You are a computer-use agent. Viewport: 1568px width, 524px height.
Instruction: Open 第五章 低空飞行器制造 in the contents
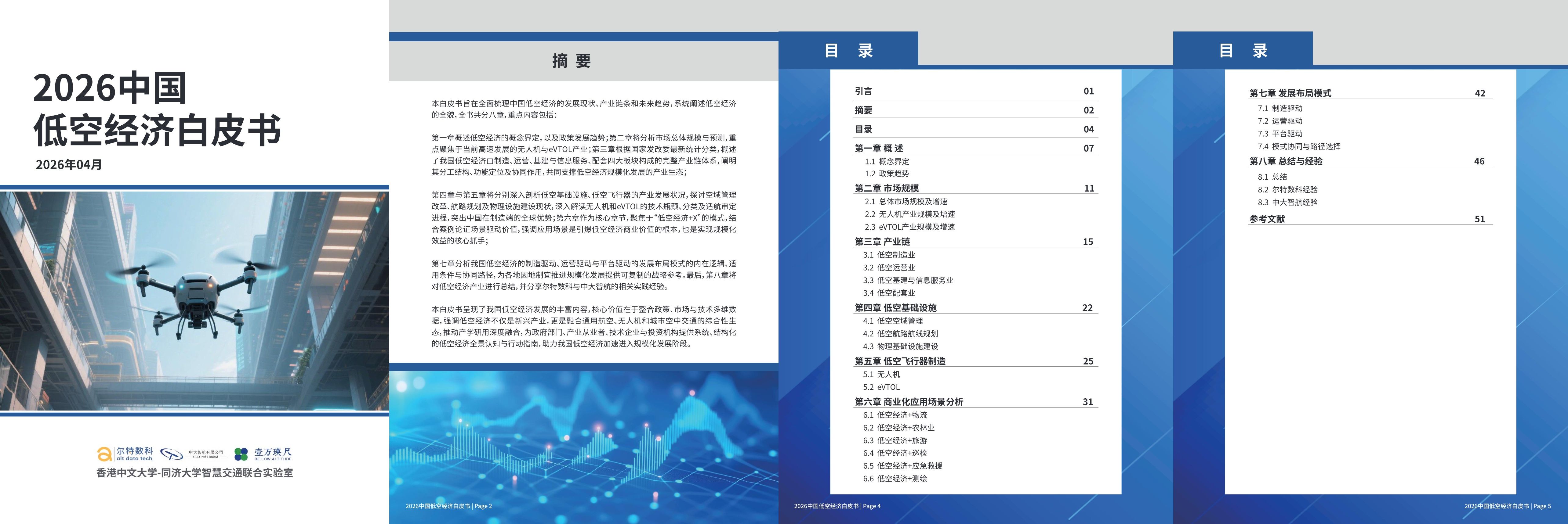[x=900, y=361]
